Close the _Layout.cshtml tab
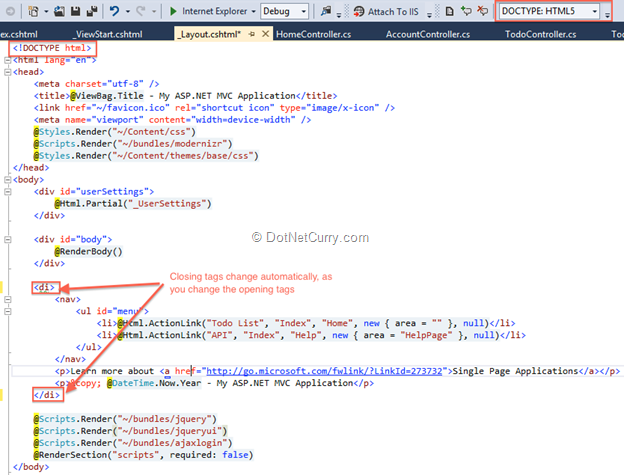Image resolution: width=624 pixels, height=475 pixels. pyautogui.click(x=265, y=34)
